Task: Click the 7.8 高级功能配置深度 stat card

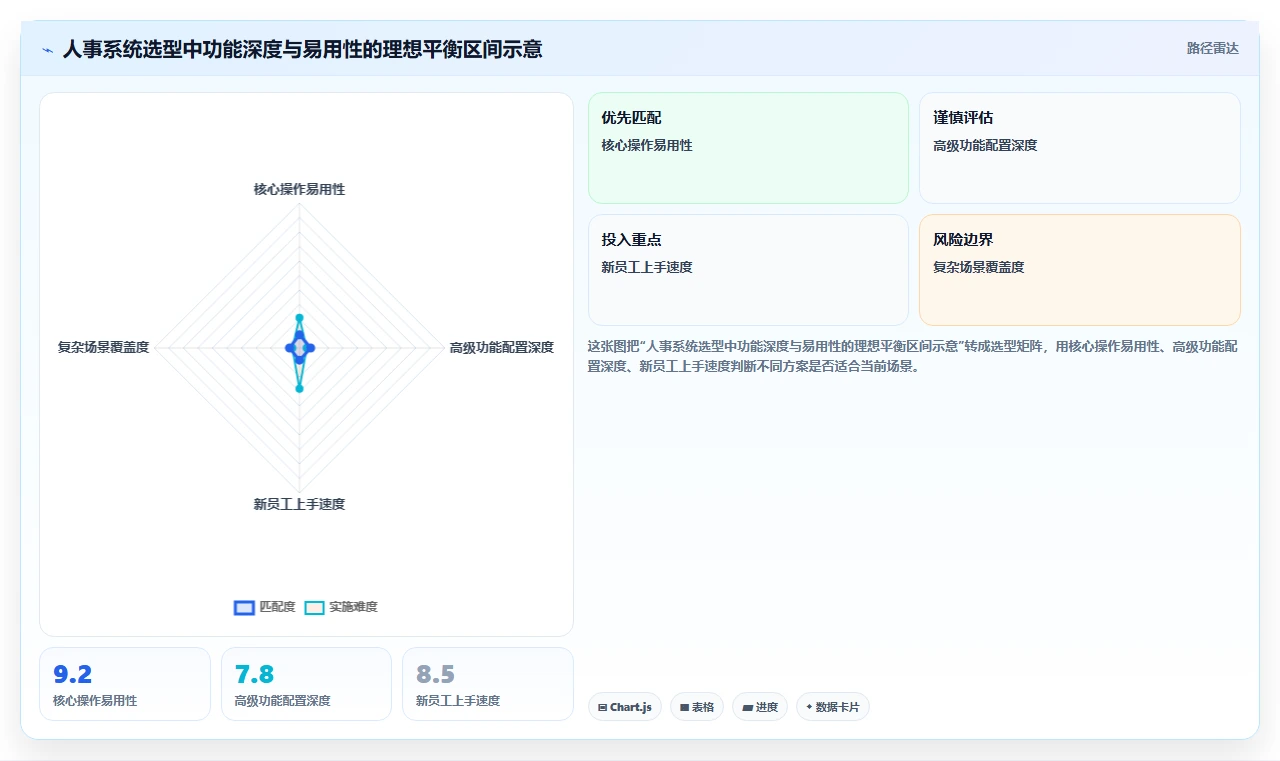Action: [306, 684]
